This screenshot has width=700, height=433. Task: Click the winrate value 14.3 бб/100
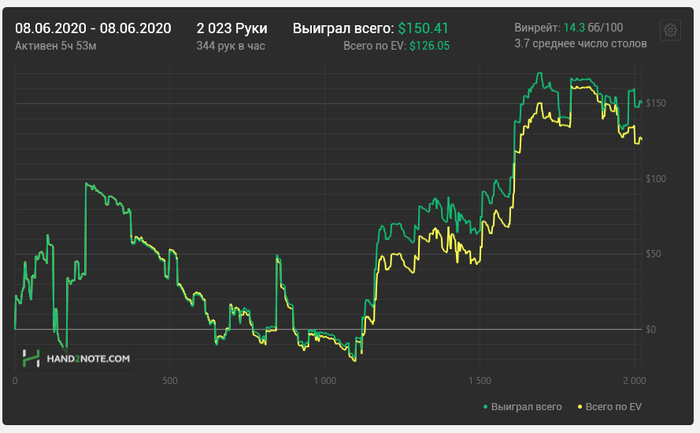pos(593,28)
